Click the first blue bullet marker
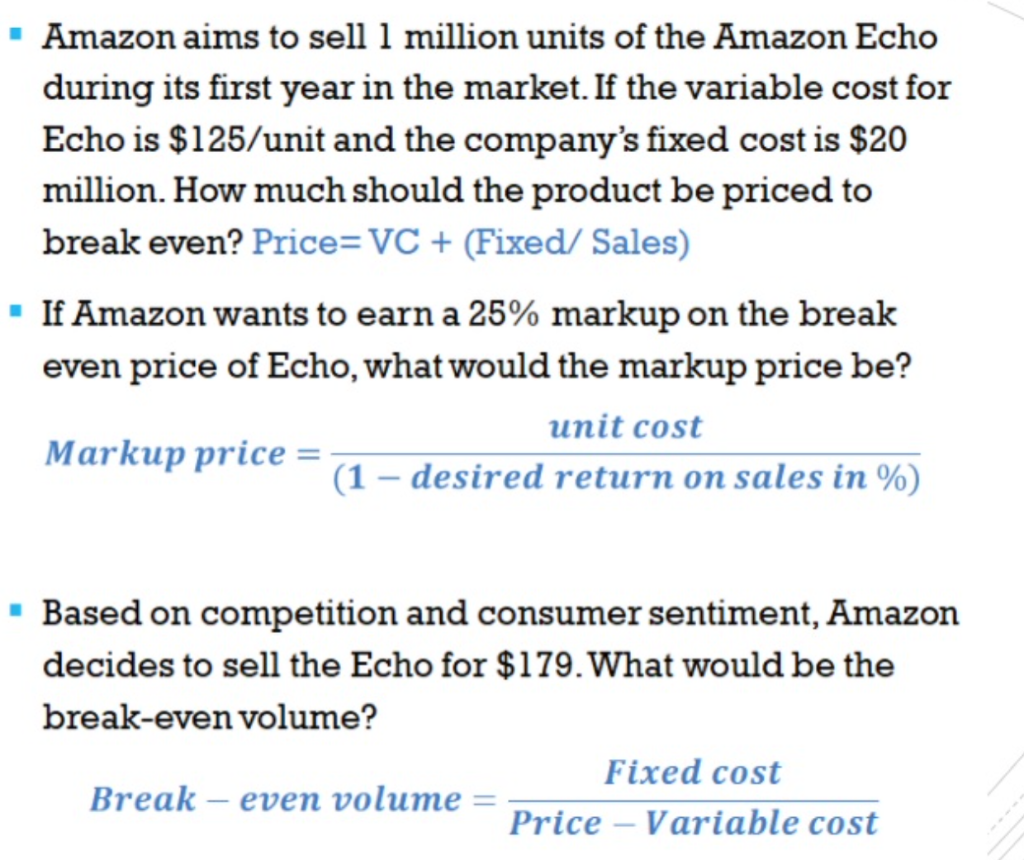Viewport: 1024px width, 860px height. point(16,33)
